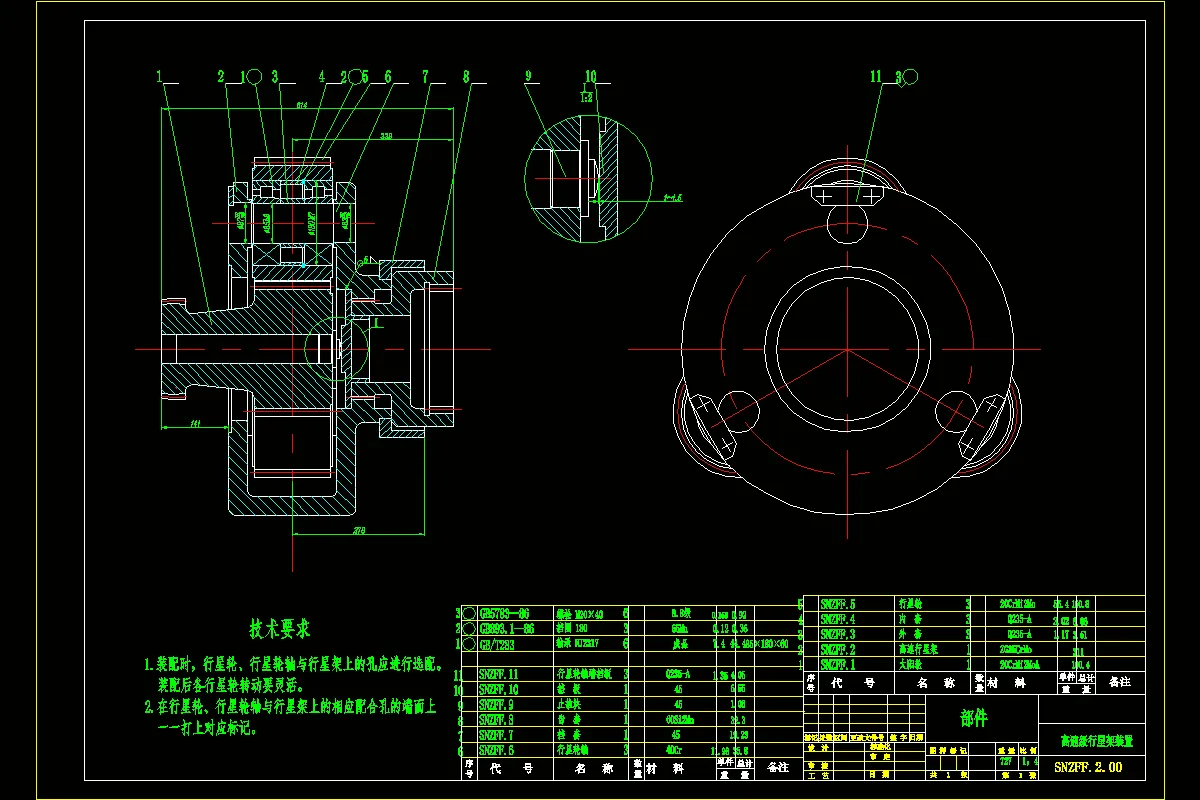Select the 279 dimension at section bottom

(359, 530)
